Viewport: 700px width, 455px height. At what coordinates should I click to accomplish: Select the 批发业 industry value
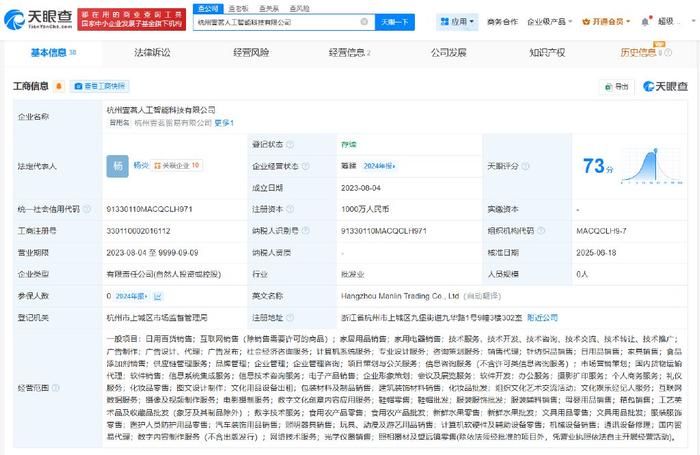353,274
